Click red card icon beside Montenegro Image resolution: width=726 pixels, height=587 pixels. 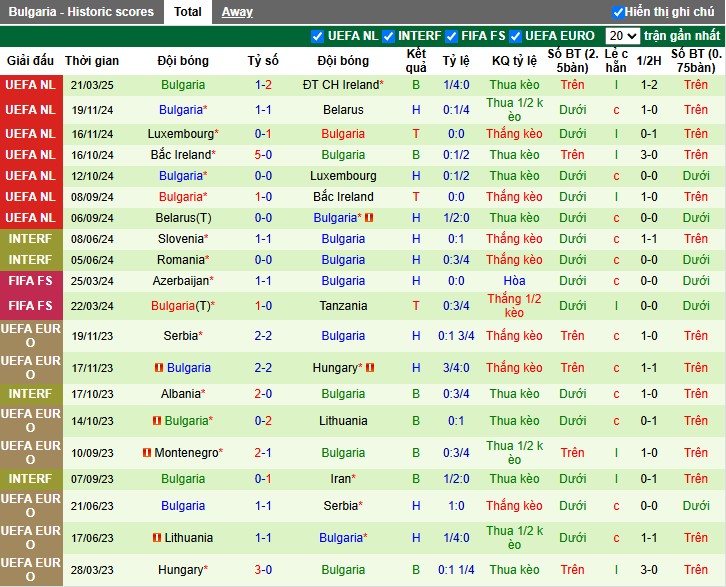[x=147, y=452]
